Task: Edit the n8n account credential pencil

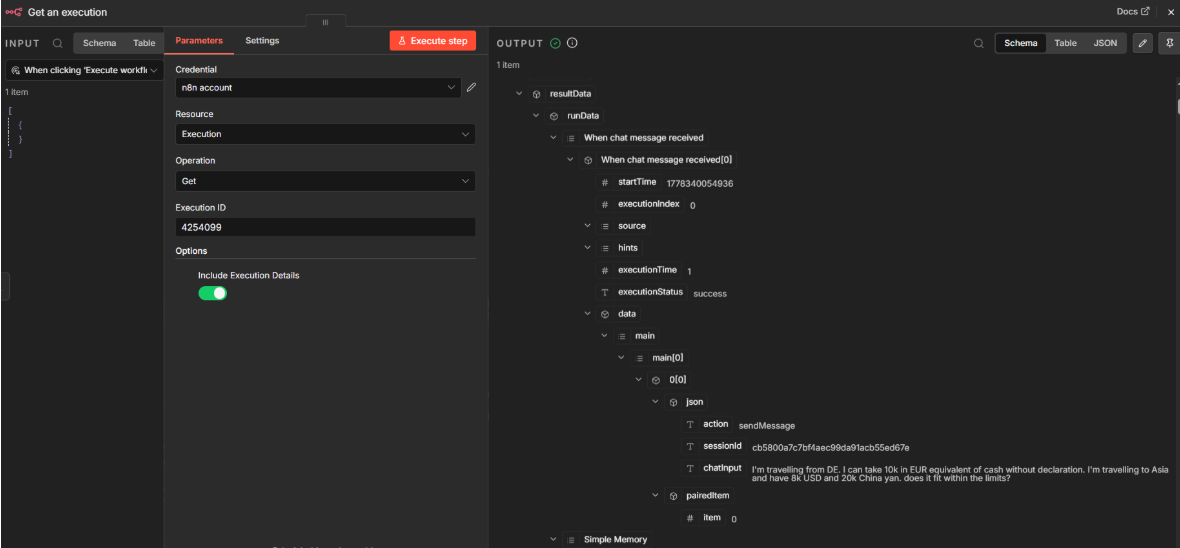Action: [471, 87]
